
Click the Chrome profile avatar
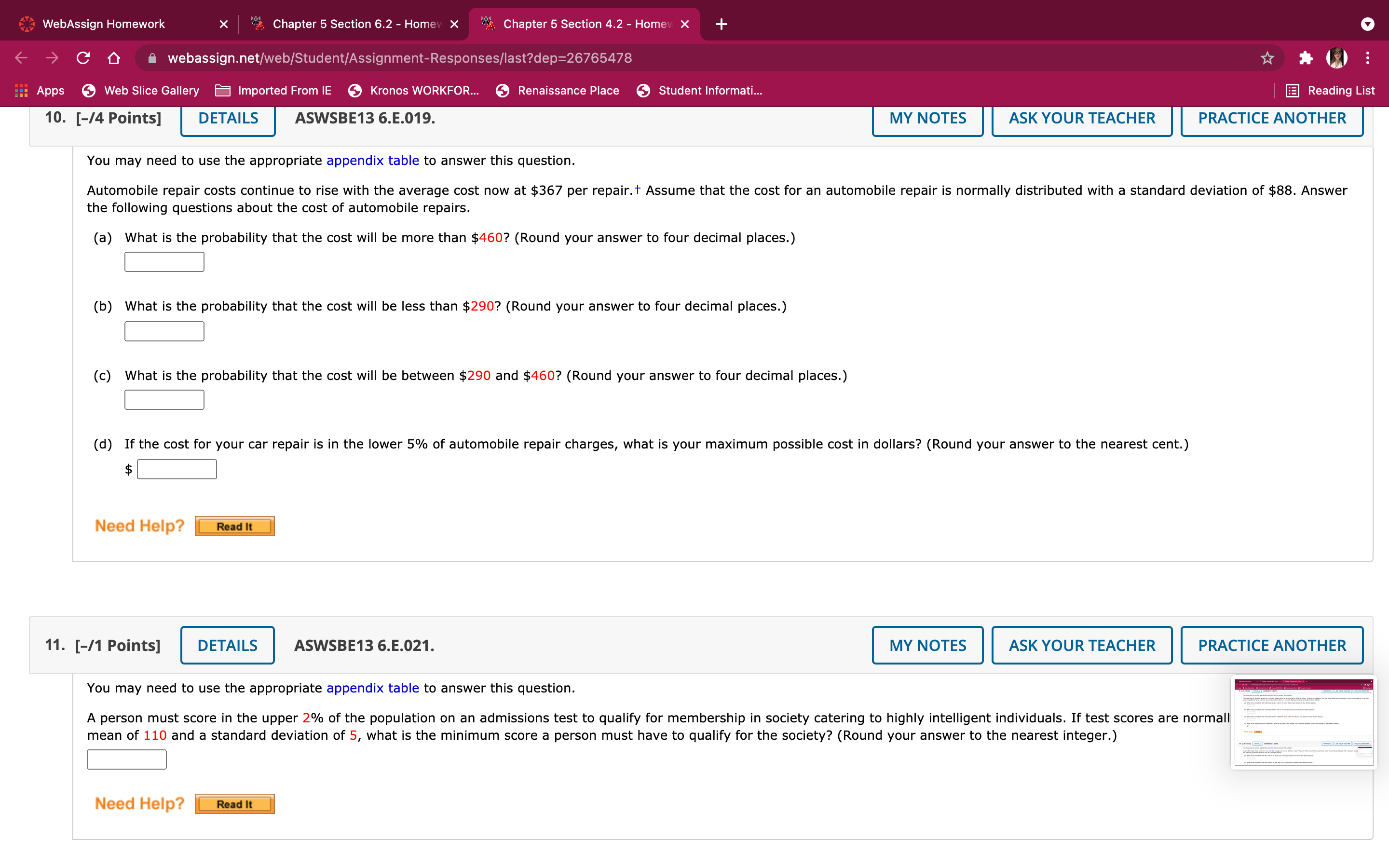tap(1337, 57)
